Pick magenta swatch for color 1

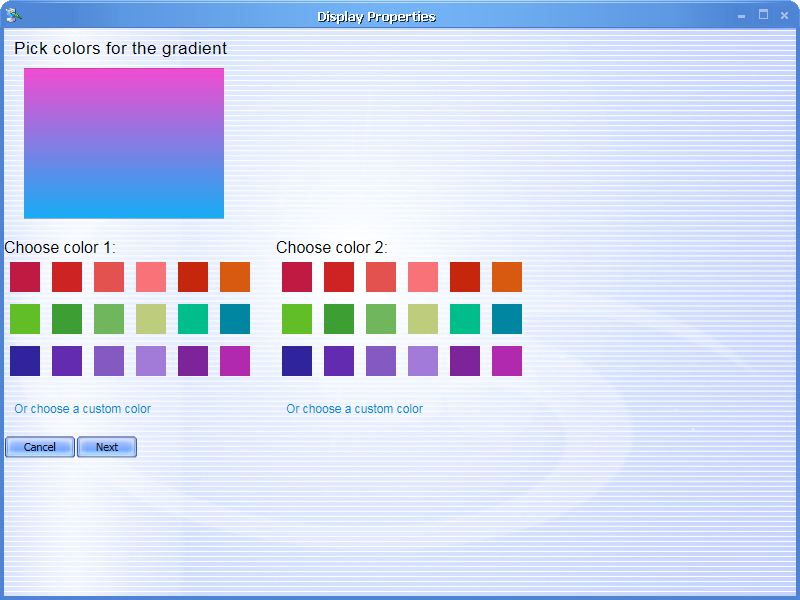coord(235,361)
